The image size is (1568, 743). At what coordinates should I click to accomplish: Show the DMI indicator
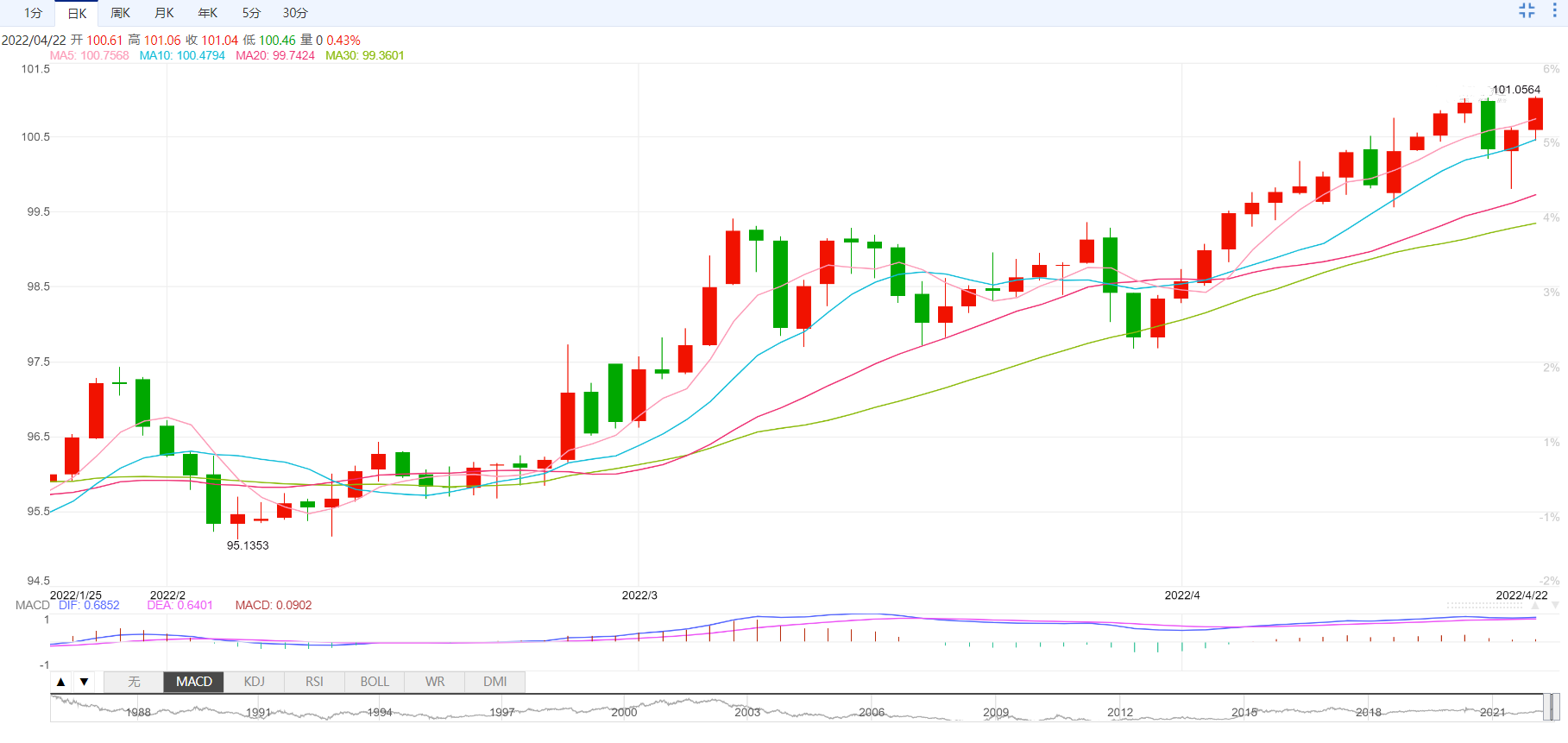click(495, 682)
